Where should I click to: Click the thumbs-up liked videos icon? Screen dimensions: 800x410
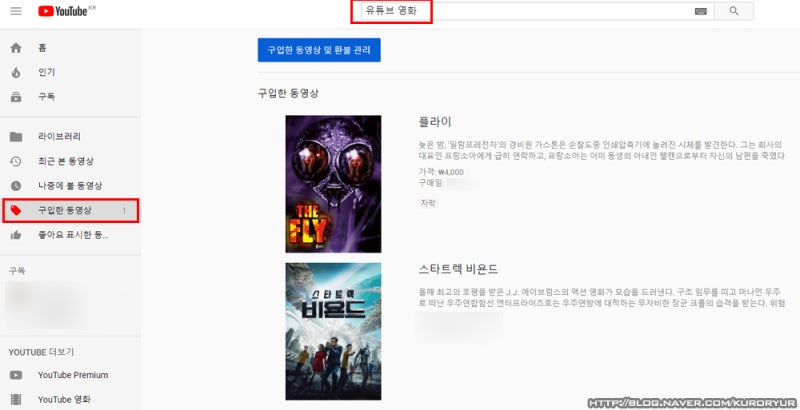pos(16,235)
